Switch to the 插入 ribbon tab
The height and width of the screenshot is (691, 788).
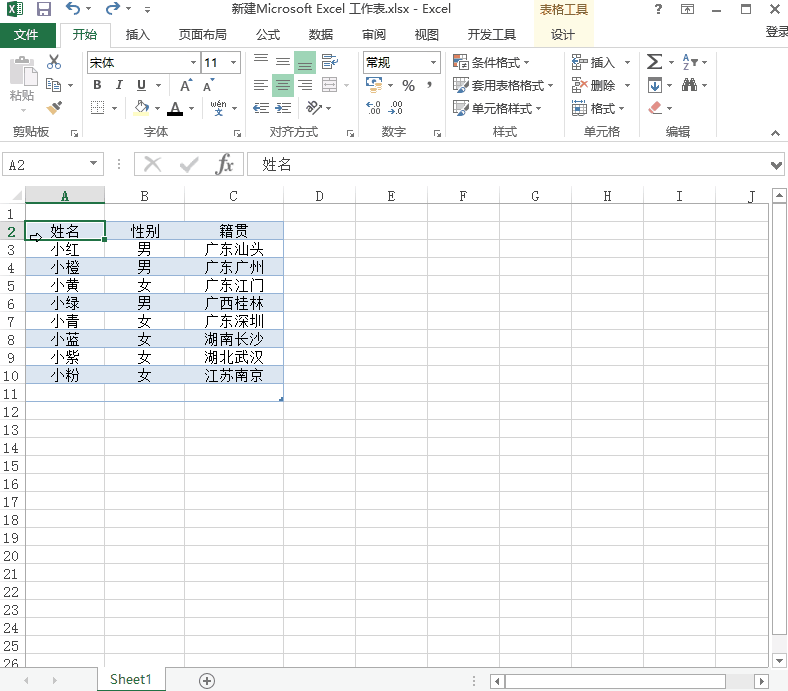coord(137,34)
